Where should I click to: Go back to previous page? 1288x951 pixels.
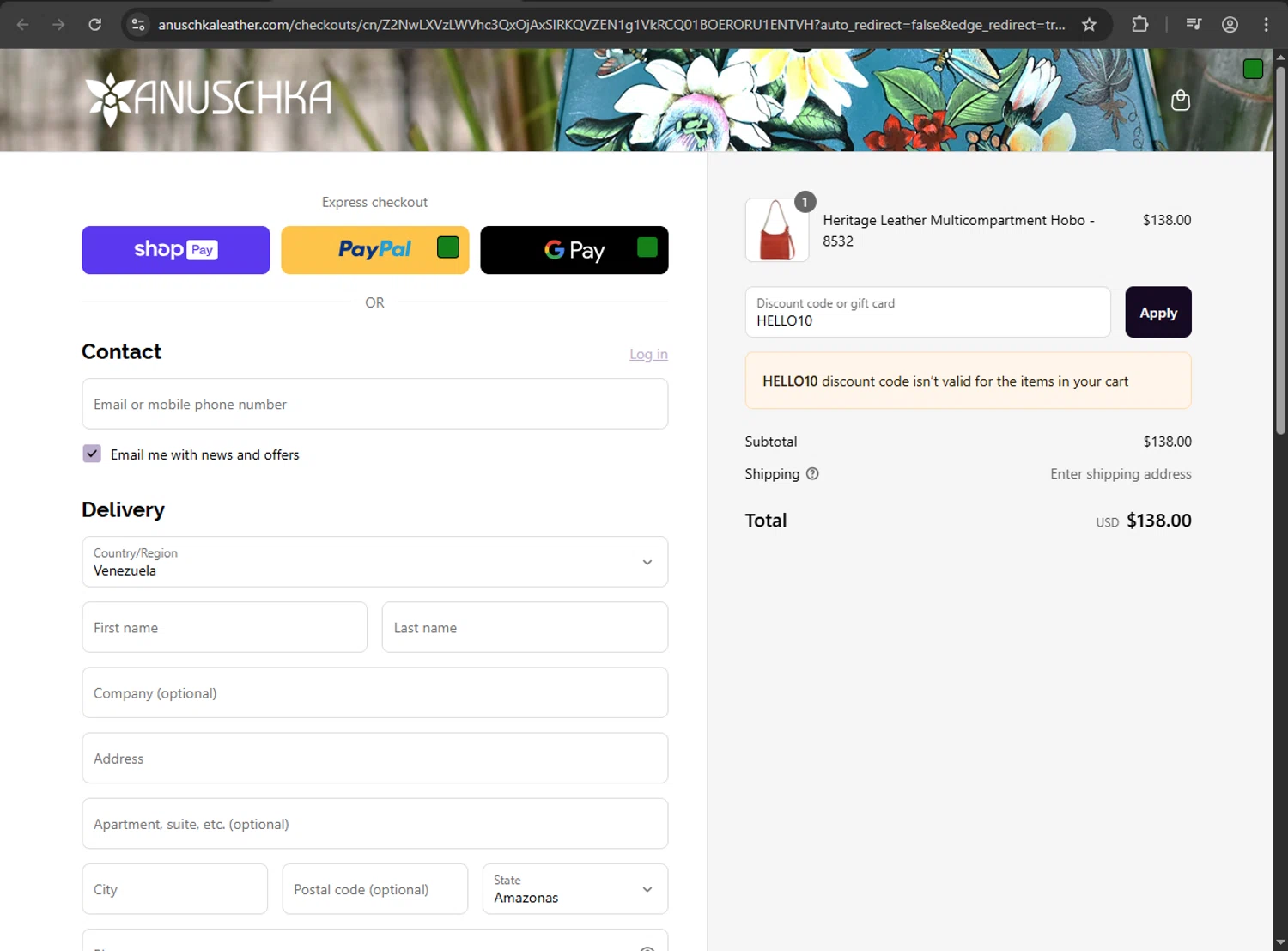pos(23,24)
